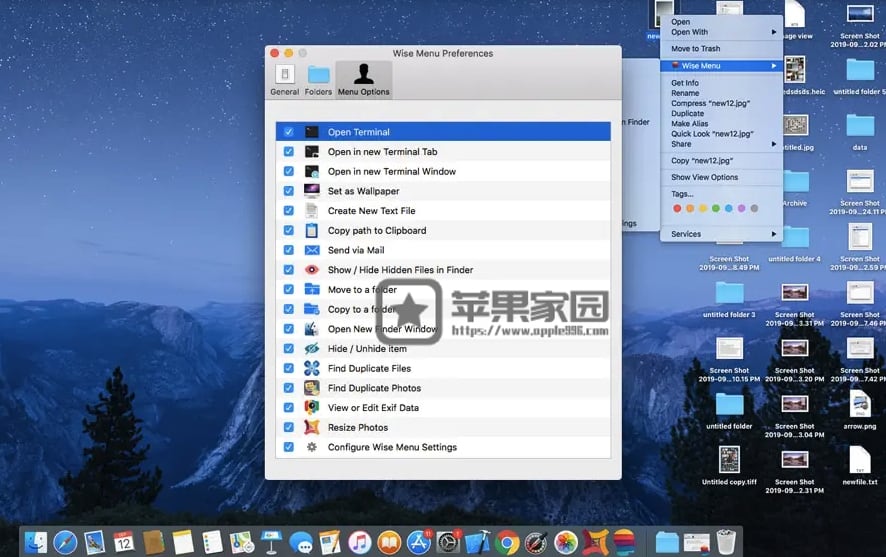The width and height of the screenshot is (886, 557).
Task: Click Tags... in the context menu
Action: pos(682,194)
